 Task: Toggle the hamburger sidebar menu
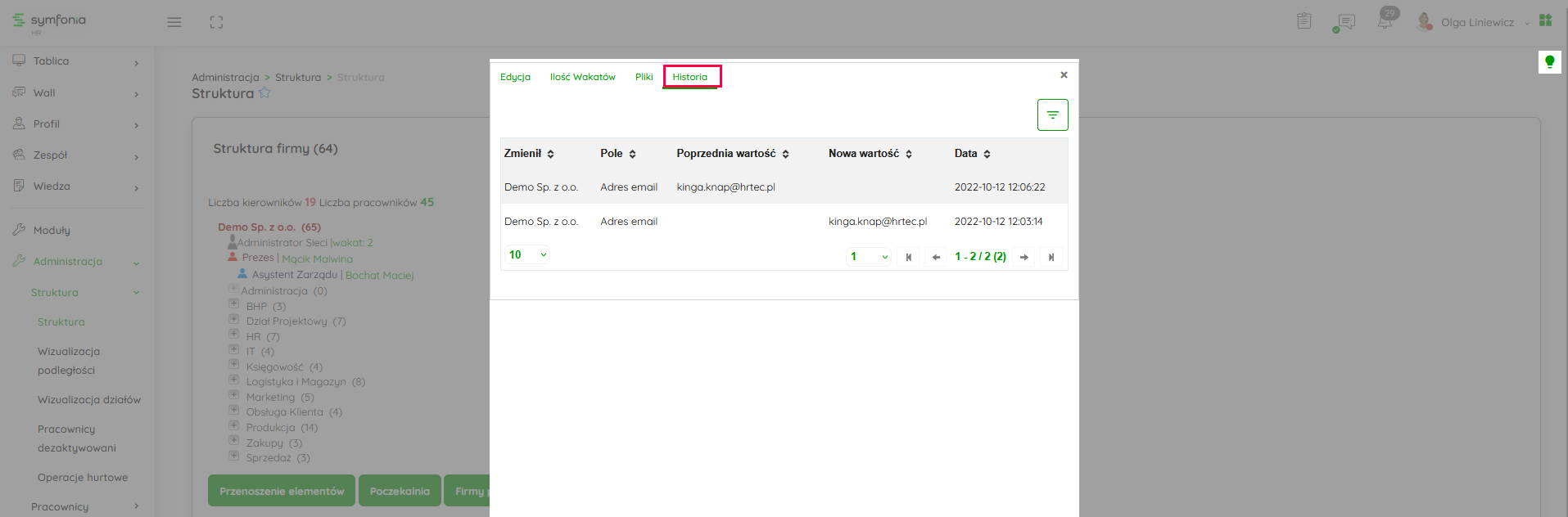pos(174,22)
